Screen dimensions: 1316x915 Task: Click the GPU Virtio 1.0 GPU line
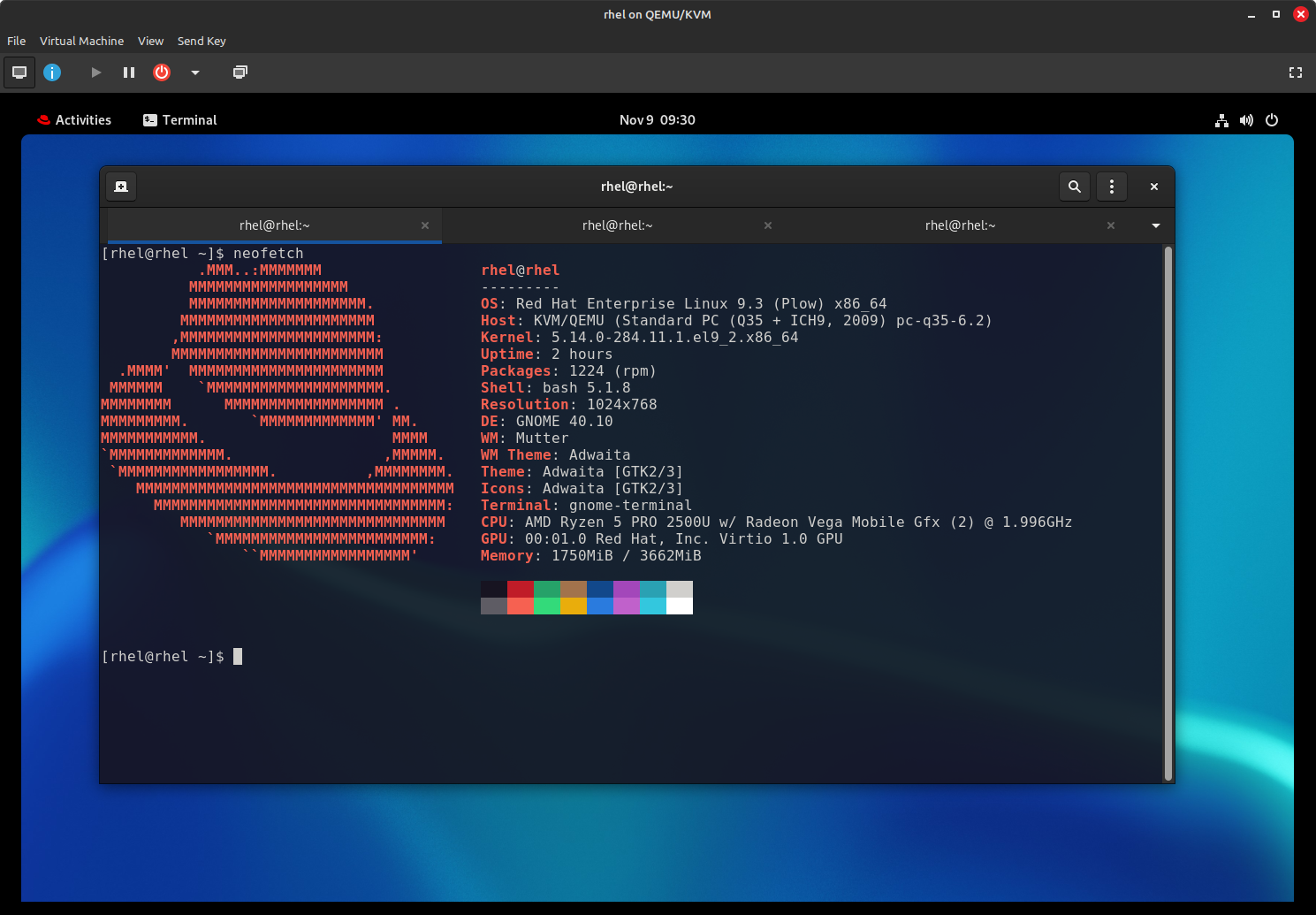point(661,539)
